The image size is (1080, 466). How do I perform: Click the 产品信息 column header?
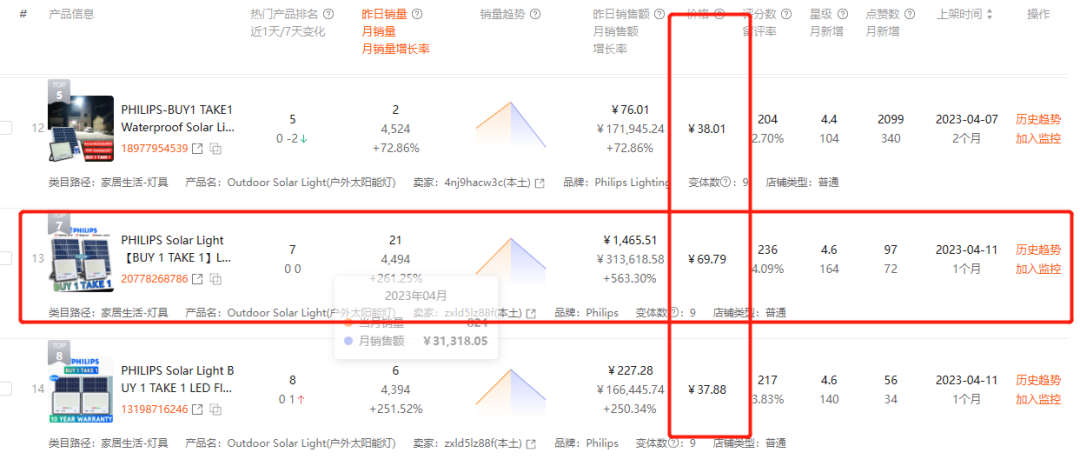[x=72, y=14]
